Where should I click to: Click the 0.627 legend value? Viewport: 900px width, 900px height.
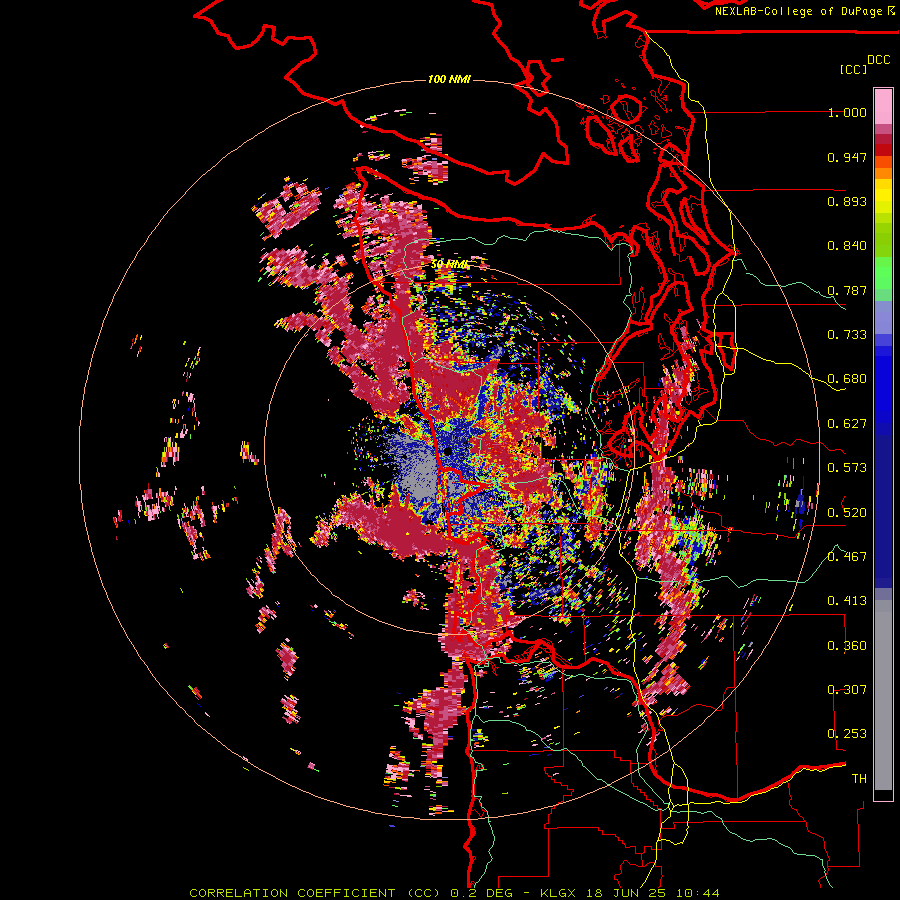point(847,424)
